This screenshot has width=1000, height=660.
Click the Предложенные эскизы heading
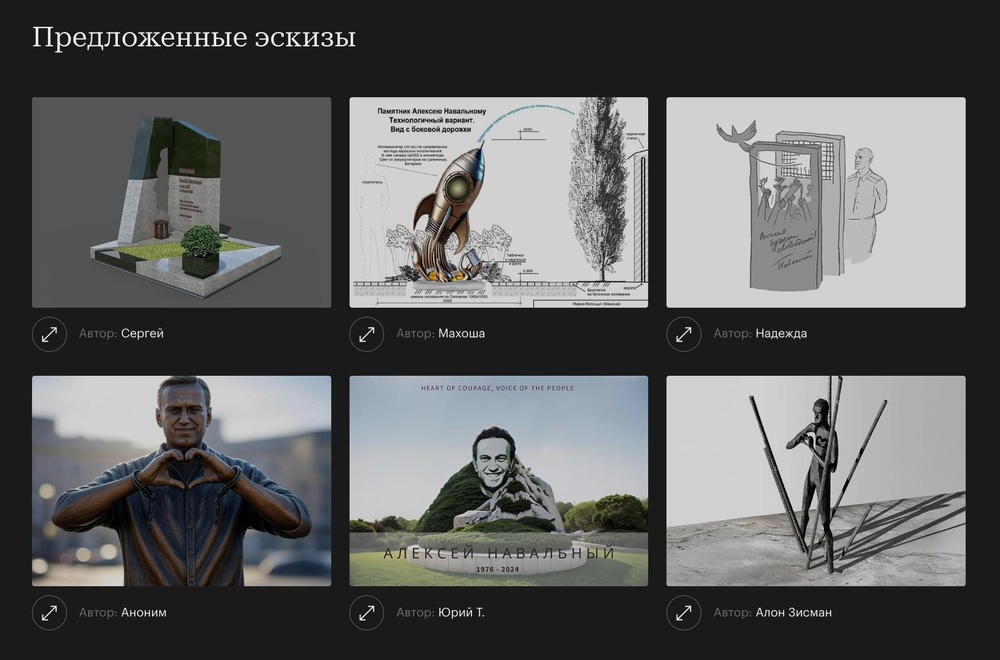[x=194, y=38]
